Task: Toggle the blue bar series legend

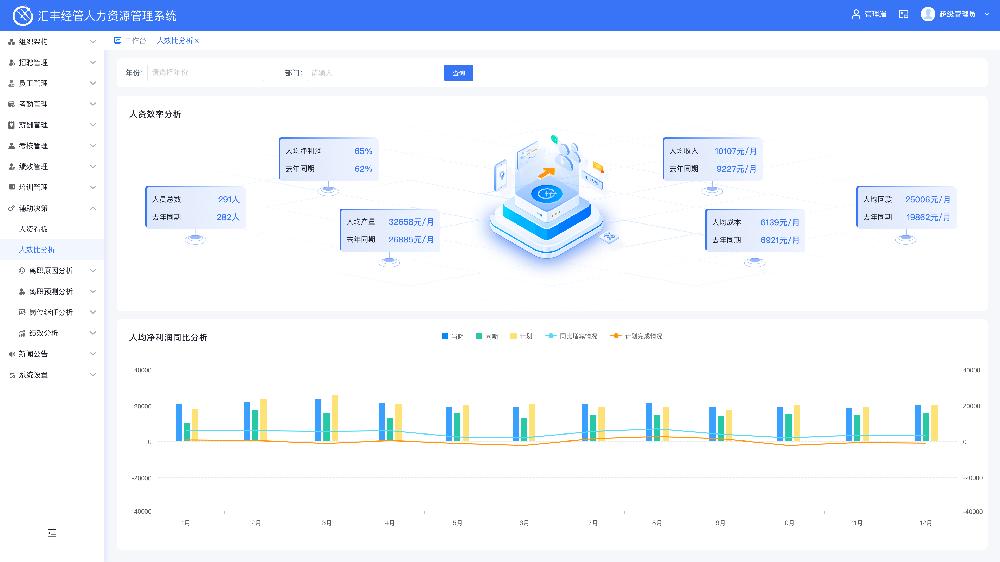Action: tap(452, 336)
